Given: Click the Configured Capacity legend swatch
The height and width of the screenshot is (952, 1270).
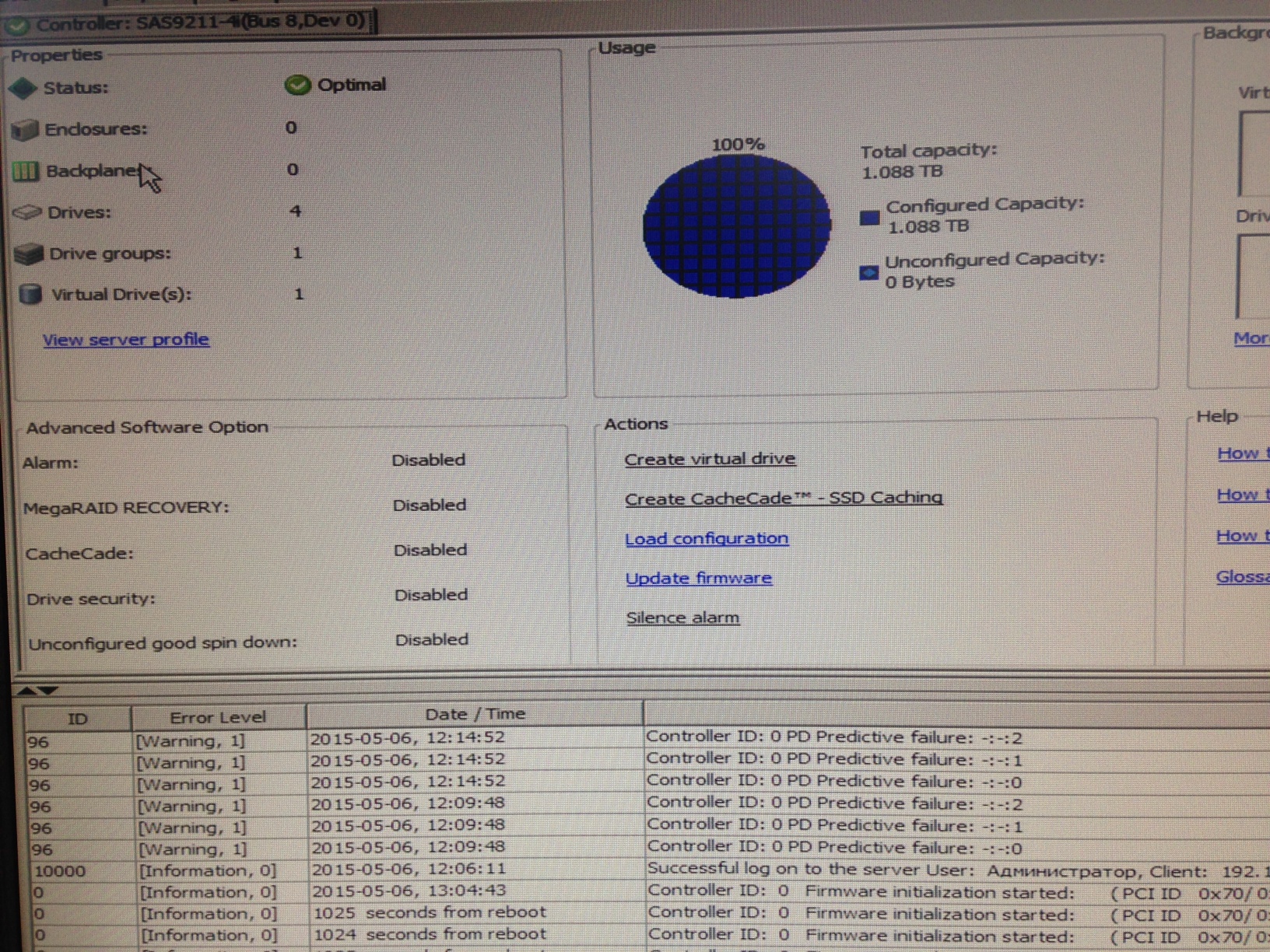Looking at the screenshot, I should pos(870,218).
